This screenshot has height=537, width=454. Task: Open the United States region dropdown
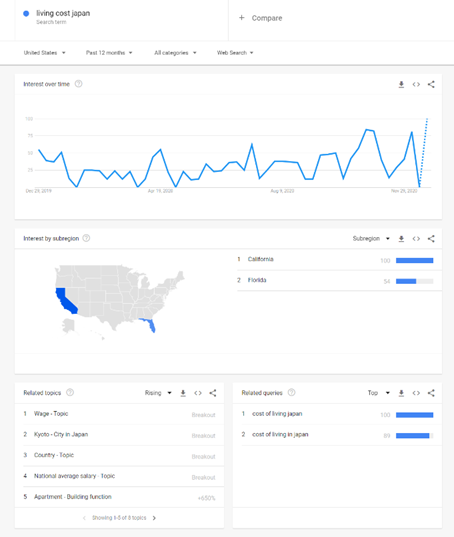45,53
